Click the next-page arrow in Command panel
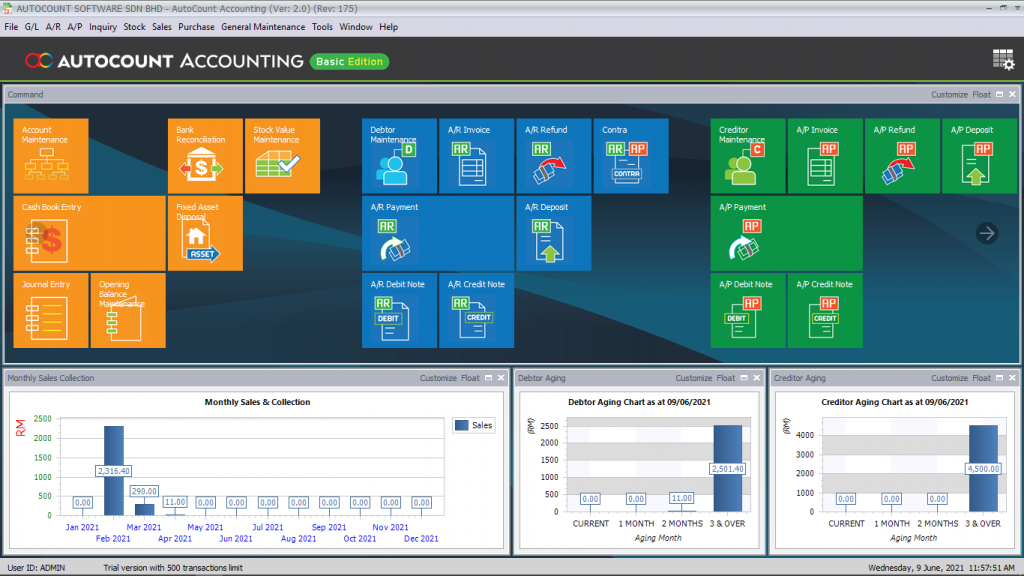Image resolution: width=1024 pixels, height=576 pixels. tap(987, 233)
